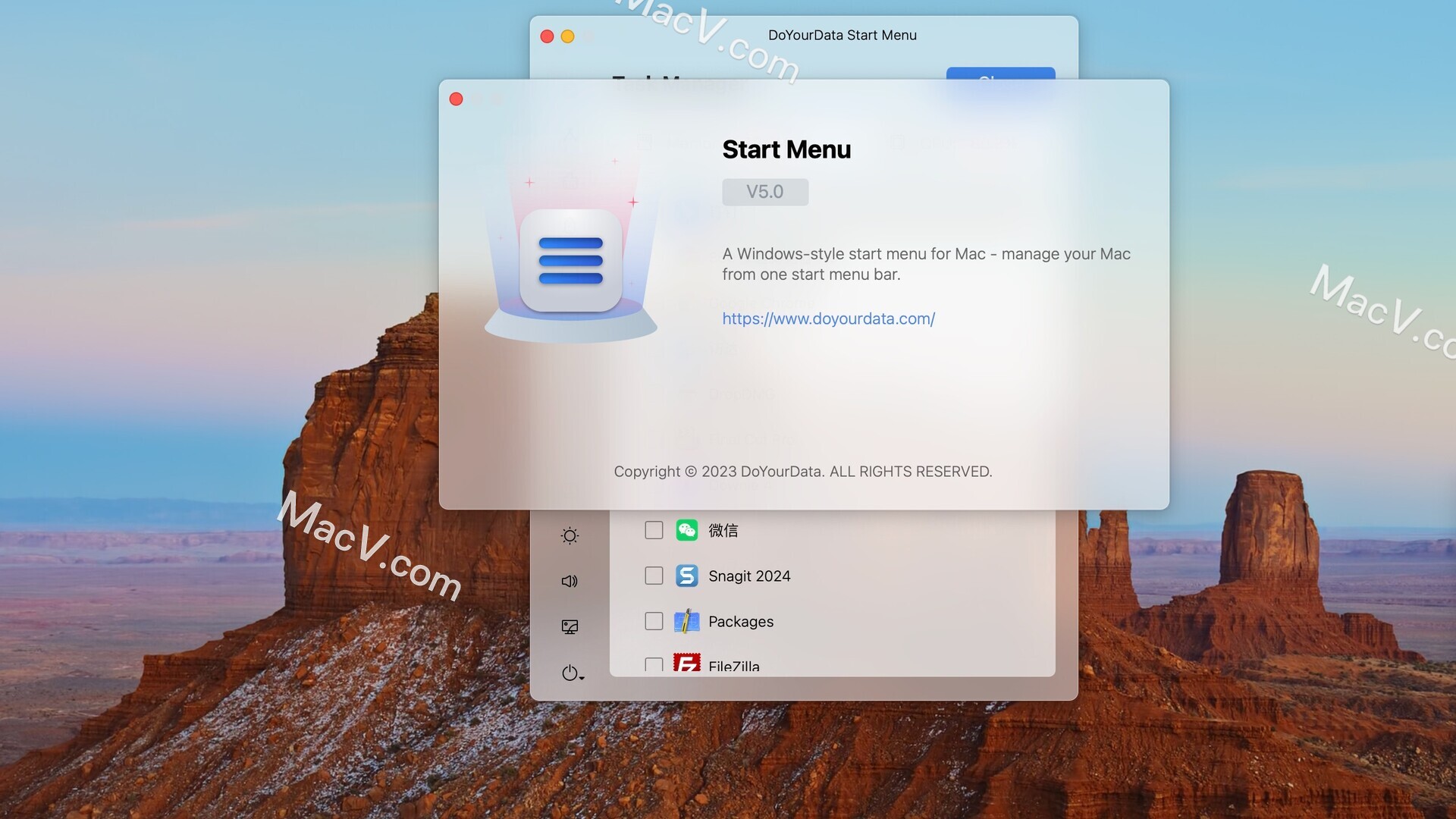The width and height of the screenshot is (1456, 819).
Task: Click the 'DoYourData Start Menu' window title
Action: click(x=843, y=35)
